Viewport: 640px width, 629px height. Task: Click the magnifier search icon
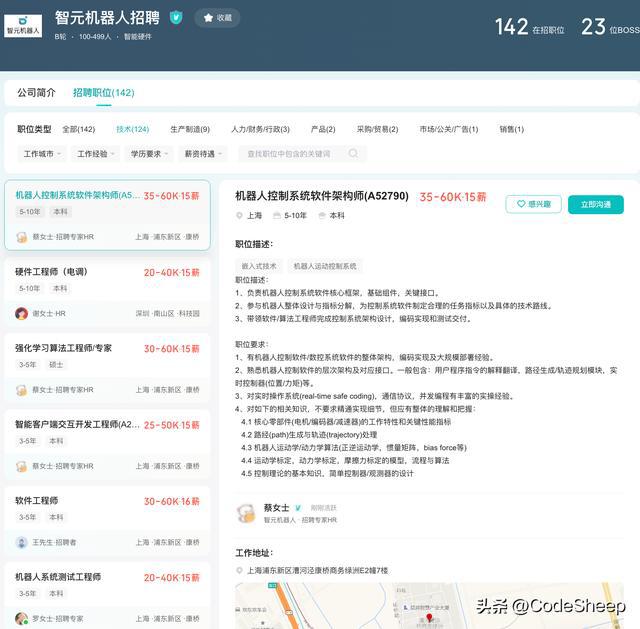click(353, 153)
